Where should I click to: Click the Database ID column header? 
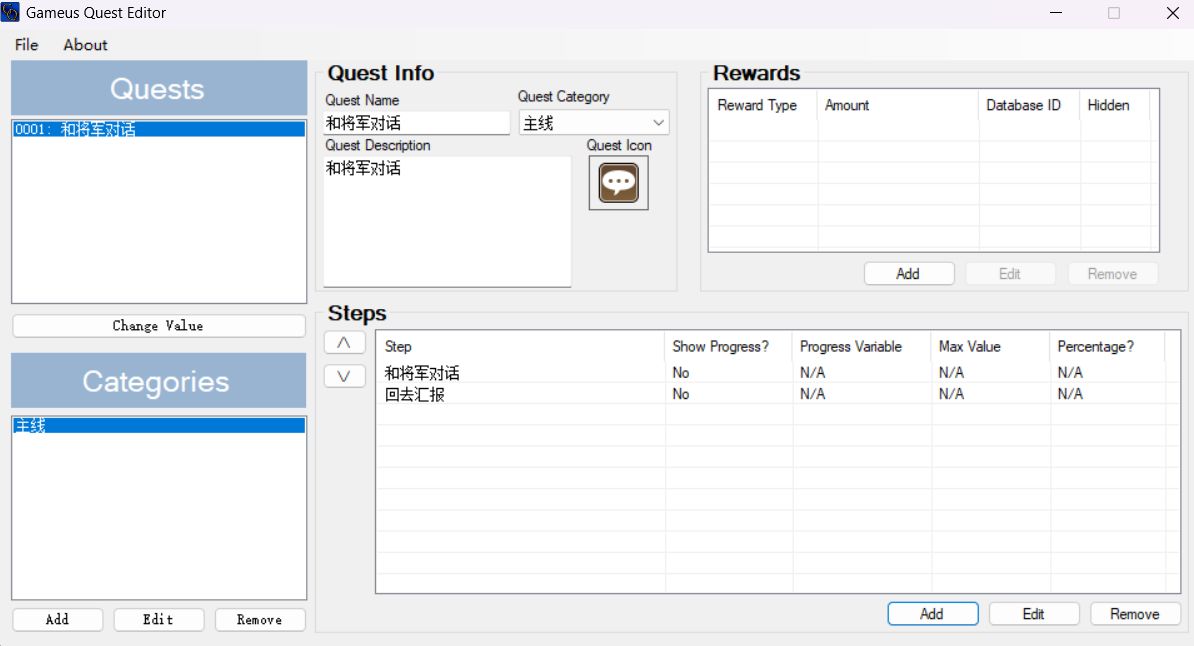coord(1029,105)
